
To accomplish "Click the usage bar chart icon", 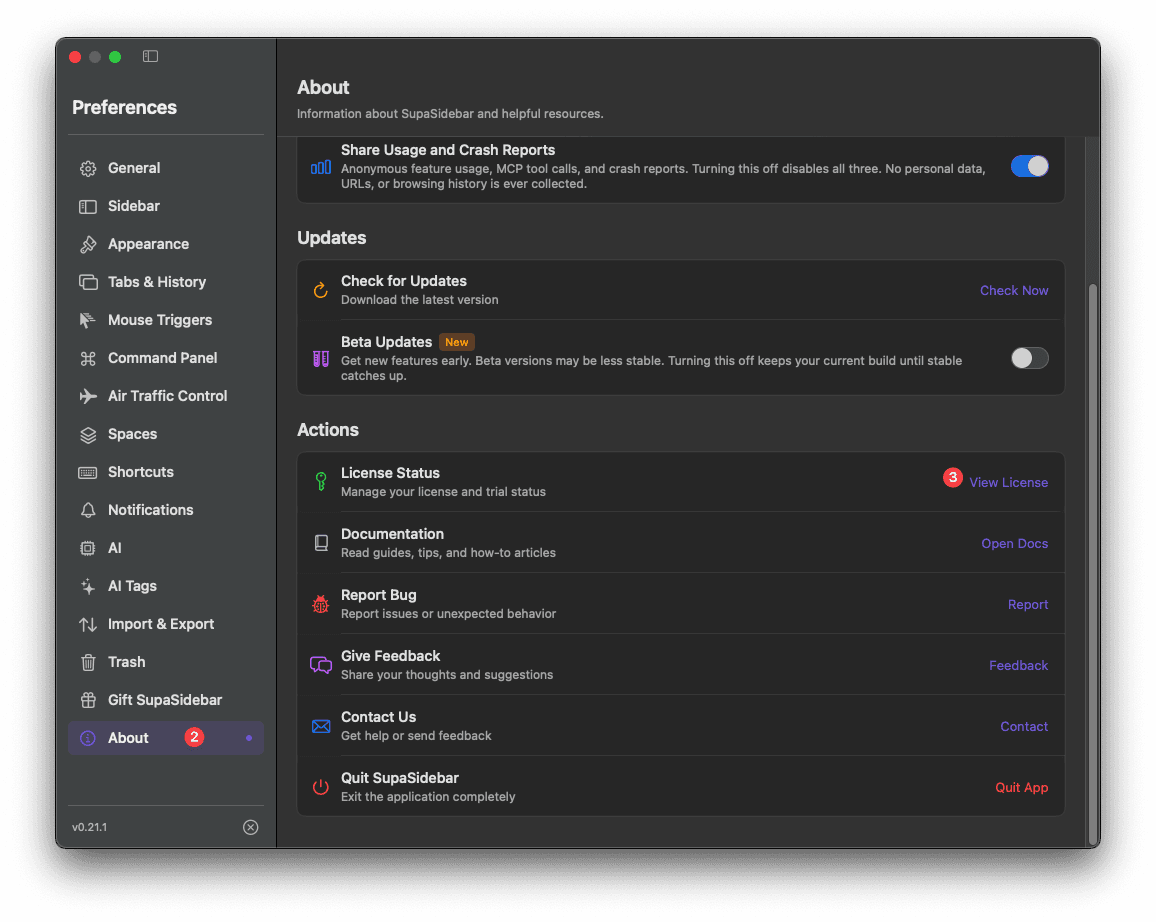I will click(x=321, y=167).
